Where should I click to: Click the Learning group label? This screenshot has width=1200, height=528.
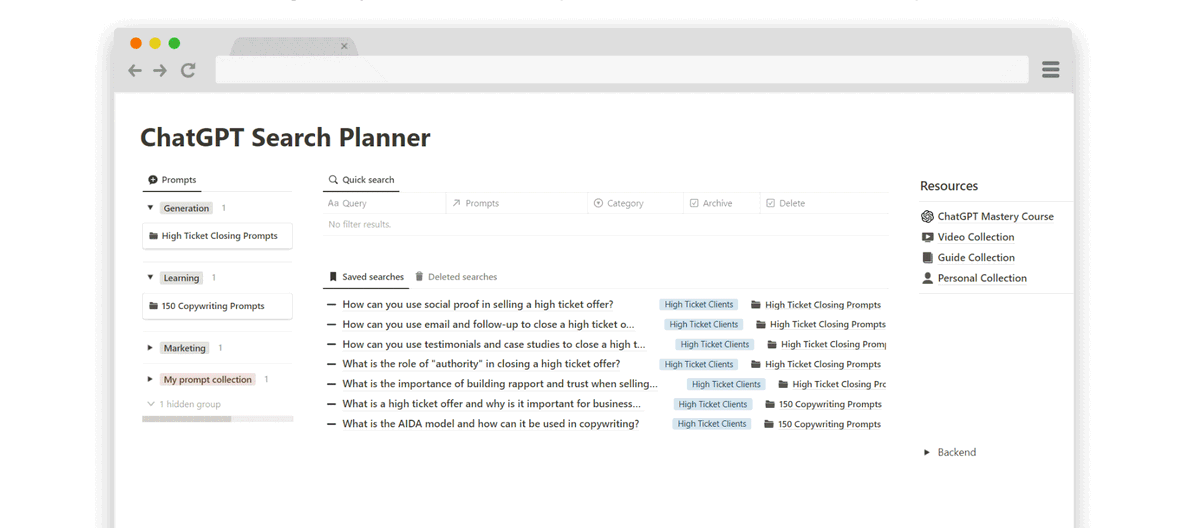pos(181,278)
